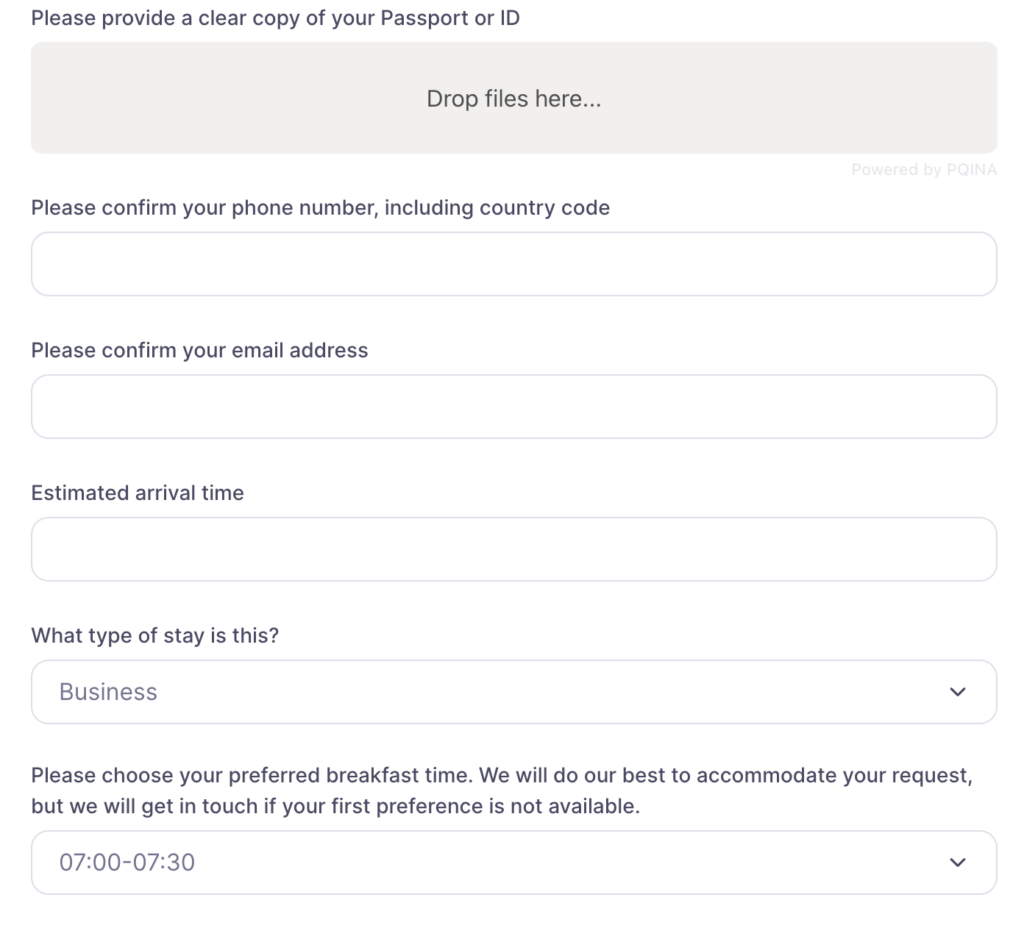The image size is (1024, 925).
Task: Click the selected "Business" value text
Action: coord(108,692)
